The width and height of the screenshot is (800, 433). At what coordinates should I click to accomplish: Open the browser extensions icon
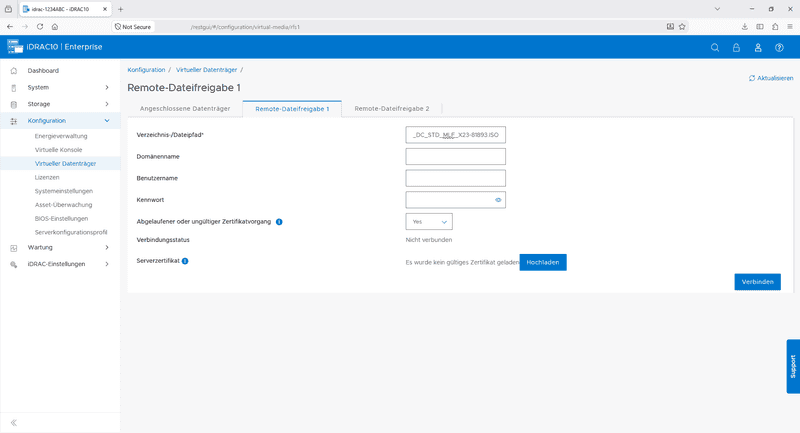775,27
